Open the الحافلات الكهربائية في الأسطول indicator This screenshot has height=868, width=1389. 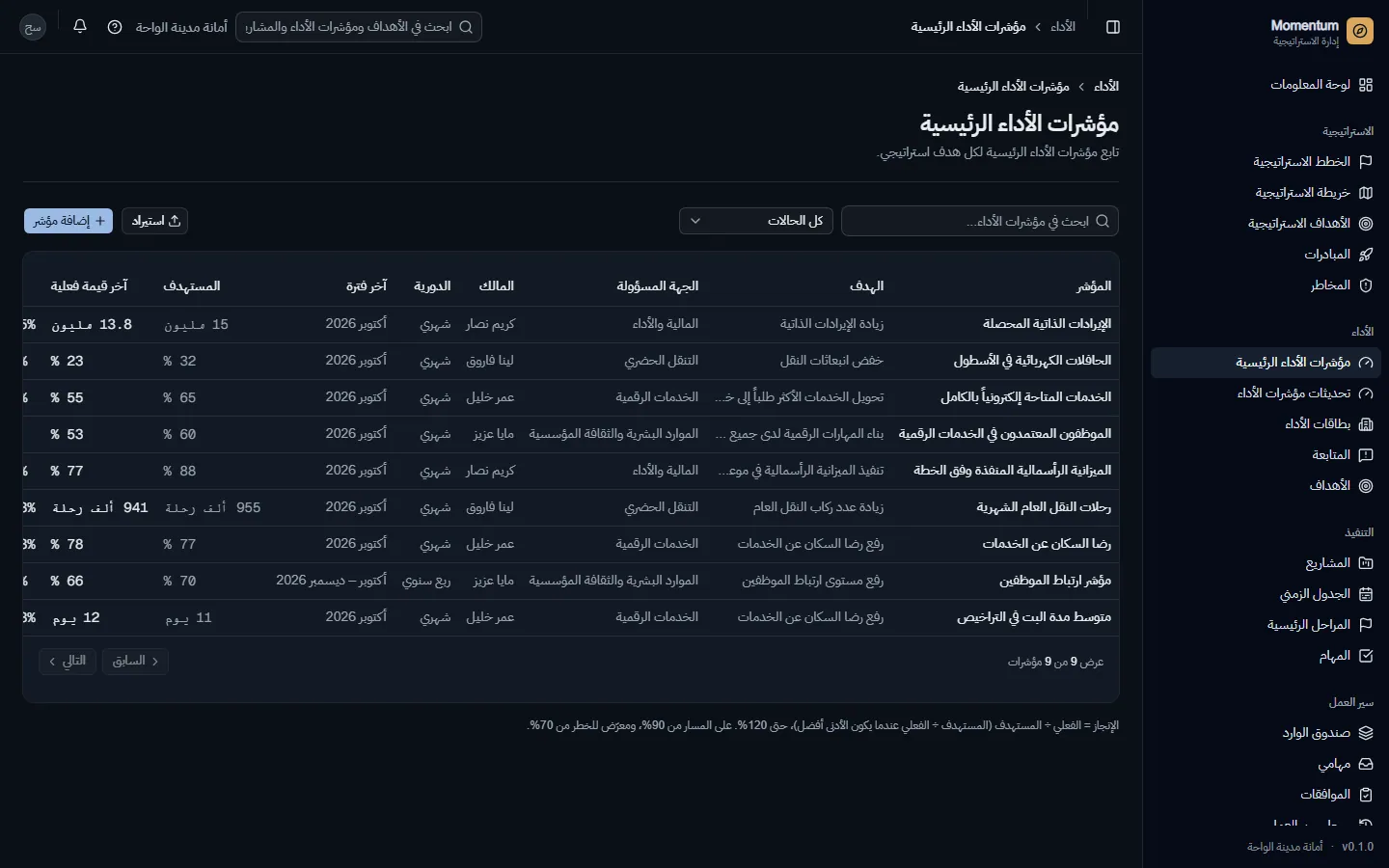pos(1032,361)
